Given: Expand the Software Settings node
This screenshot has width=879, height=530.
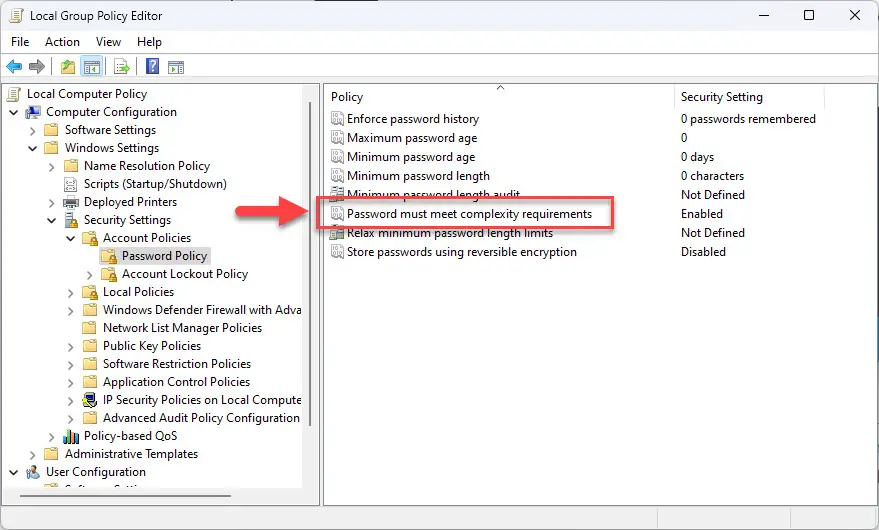Looking at the screenshot, I should click(x=33, y=130).
